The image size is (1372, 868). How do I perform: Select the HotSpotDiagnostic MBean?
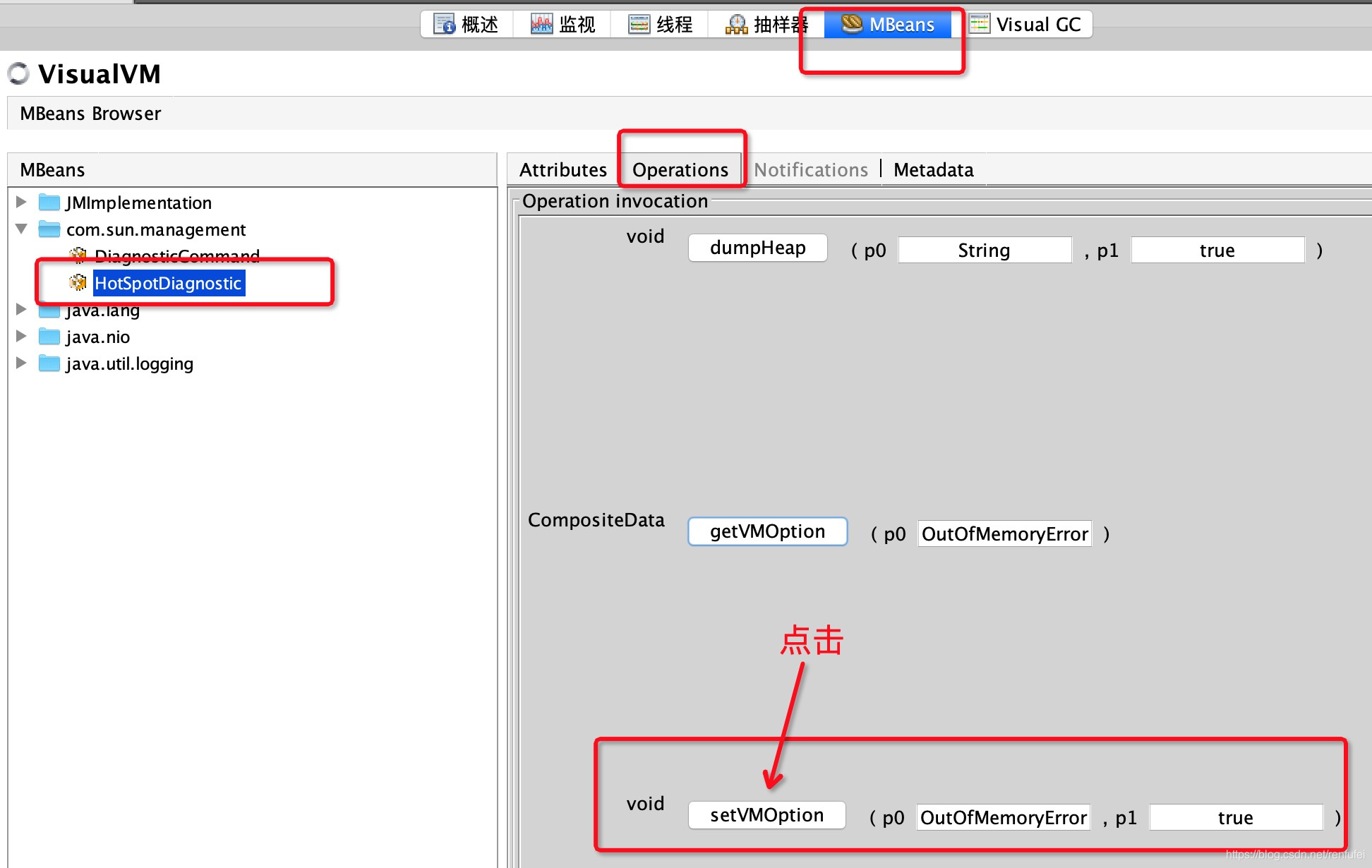coord(169,283)
